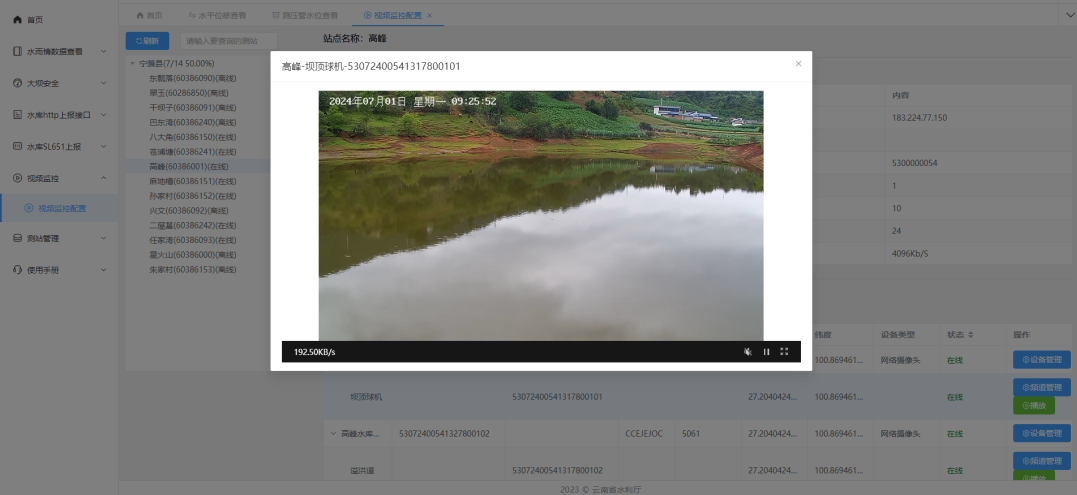Select the 视频监控配置 submenu item
The image size is (1077, 495).
click(x=62, y=208)
